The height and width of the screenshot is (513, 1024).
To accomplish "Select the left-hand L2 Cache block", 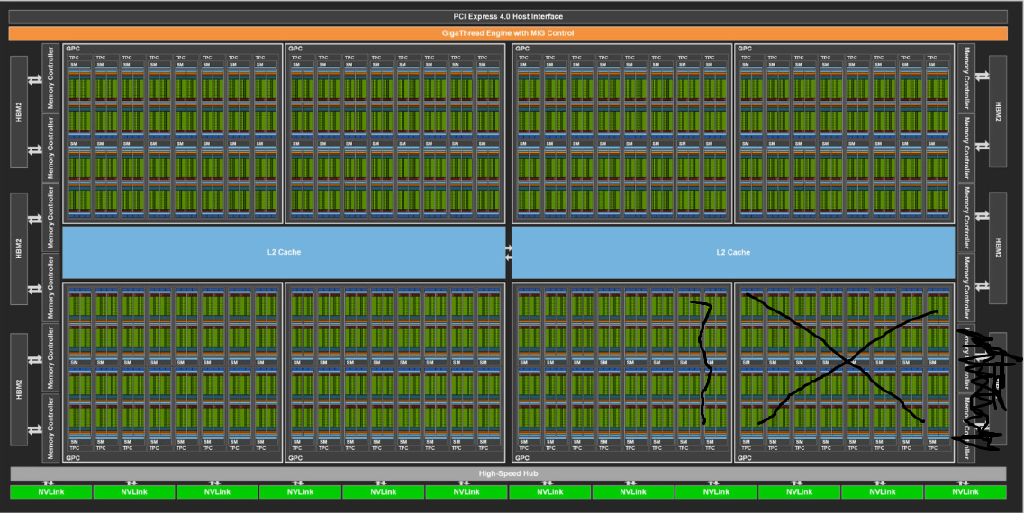I will click(x=283, y=253).
